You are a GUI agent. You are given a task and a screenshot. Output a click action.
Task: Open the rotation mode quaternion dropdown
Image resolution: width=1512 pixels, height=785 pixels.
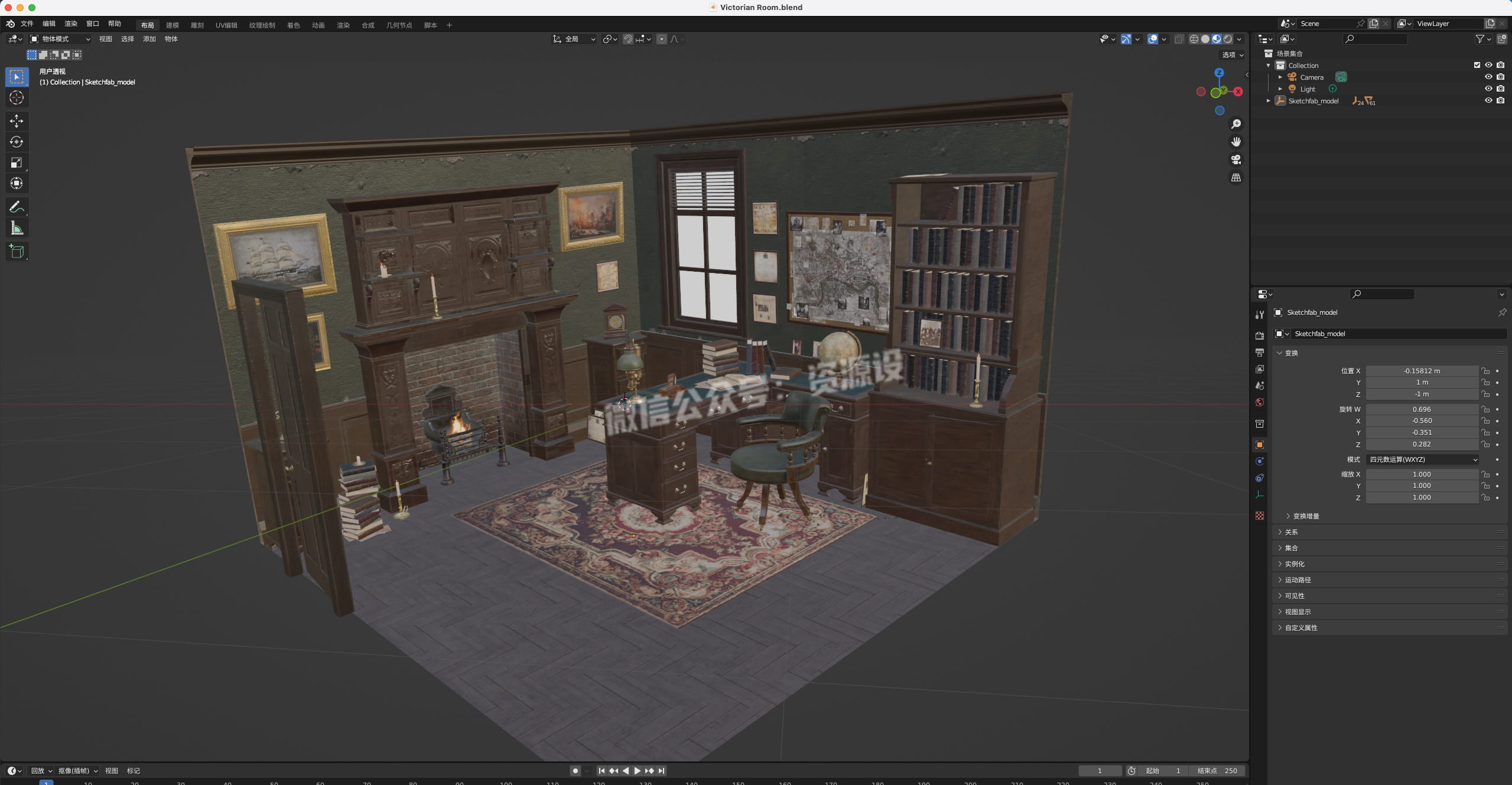tap(1422, 460)
